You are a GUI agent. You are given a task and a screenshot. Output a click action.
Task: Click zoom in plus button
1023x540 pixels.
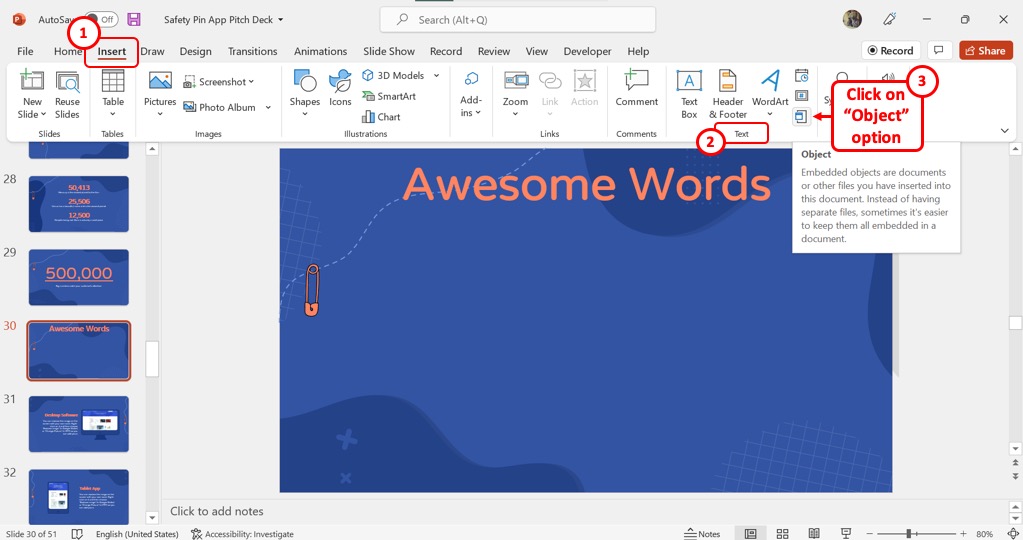pyautogui.click(x=963, y=533)
